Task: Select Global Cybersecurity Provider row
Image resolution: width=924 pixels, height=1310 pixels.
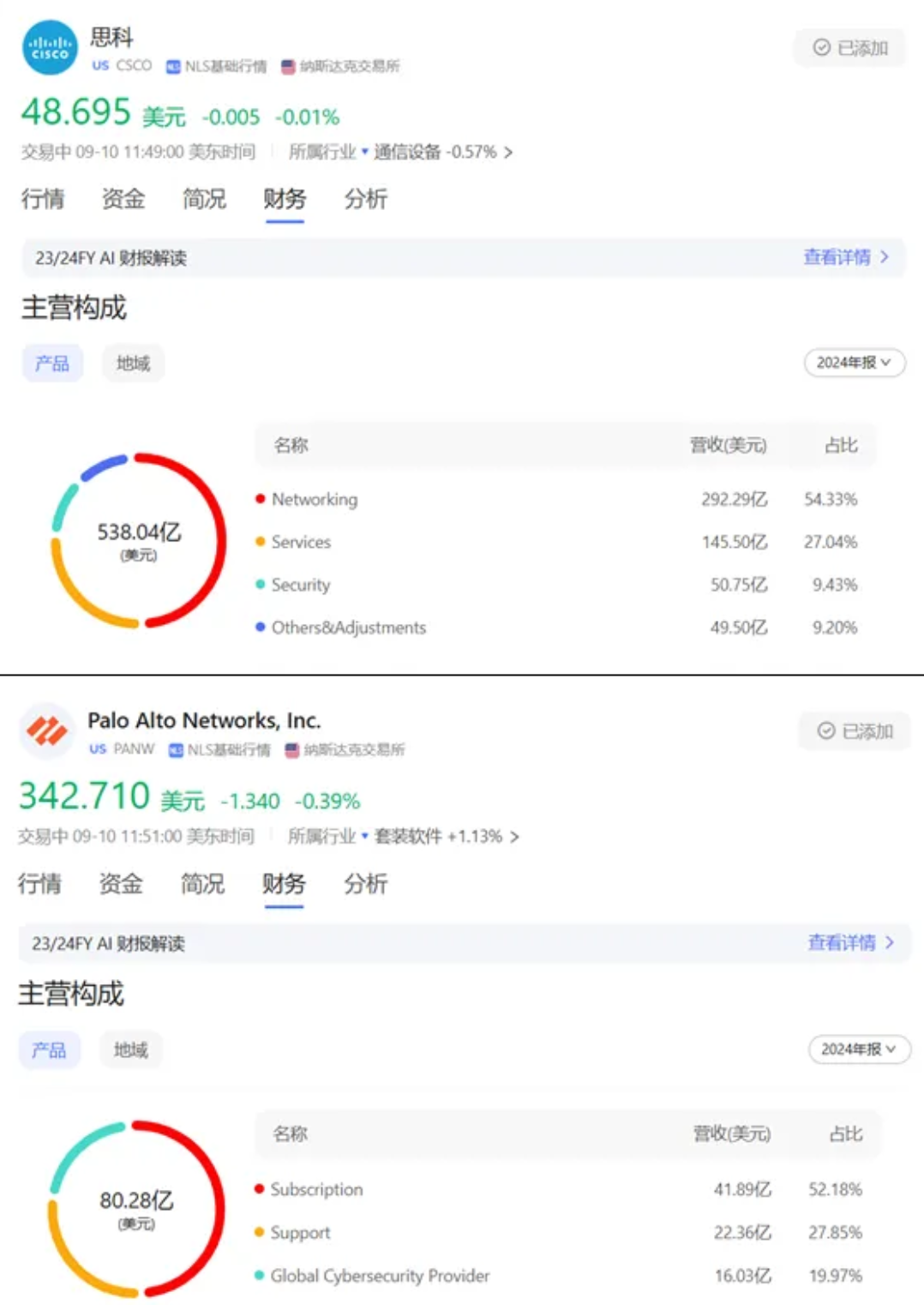Action: [x=567, y=1276]
